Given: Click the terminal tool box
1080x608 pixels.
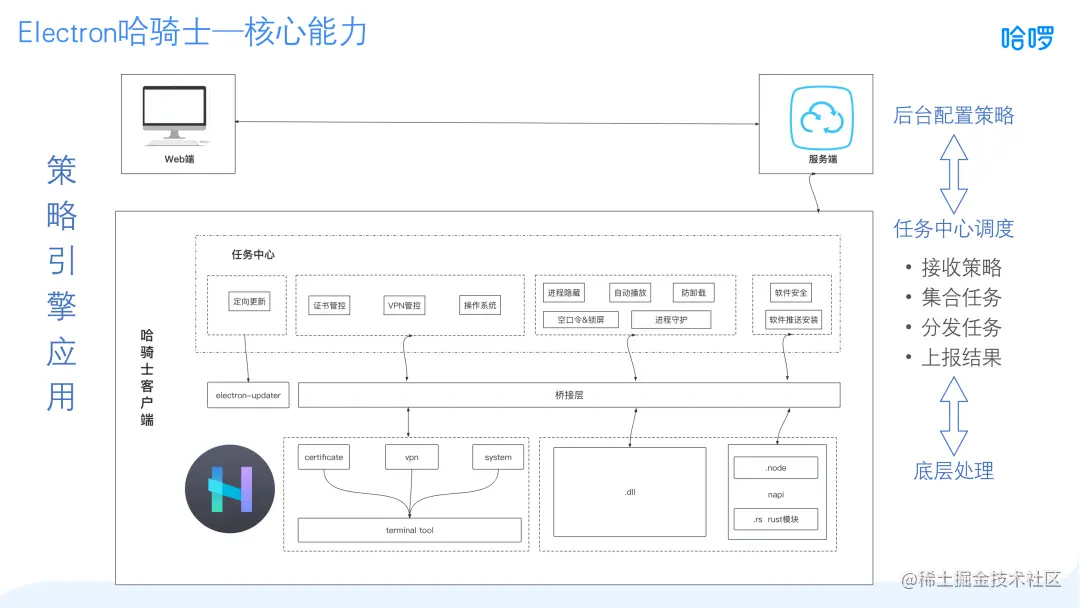Looking at the screenshot, I should pyautogui.click(x=410, y=530).
